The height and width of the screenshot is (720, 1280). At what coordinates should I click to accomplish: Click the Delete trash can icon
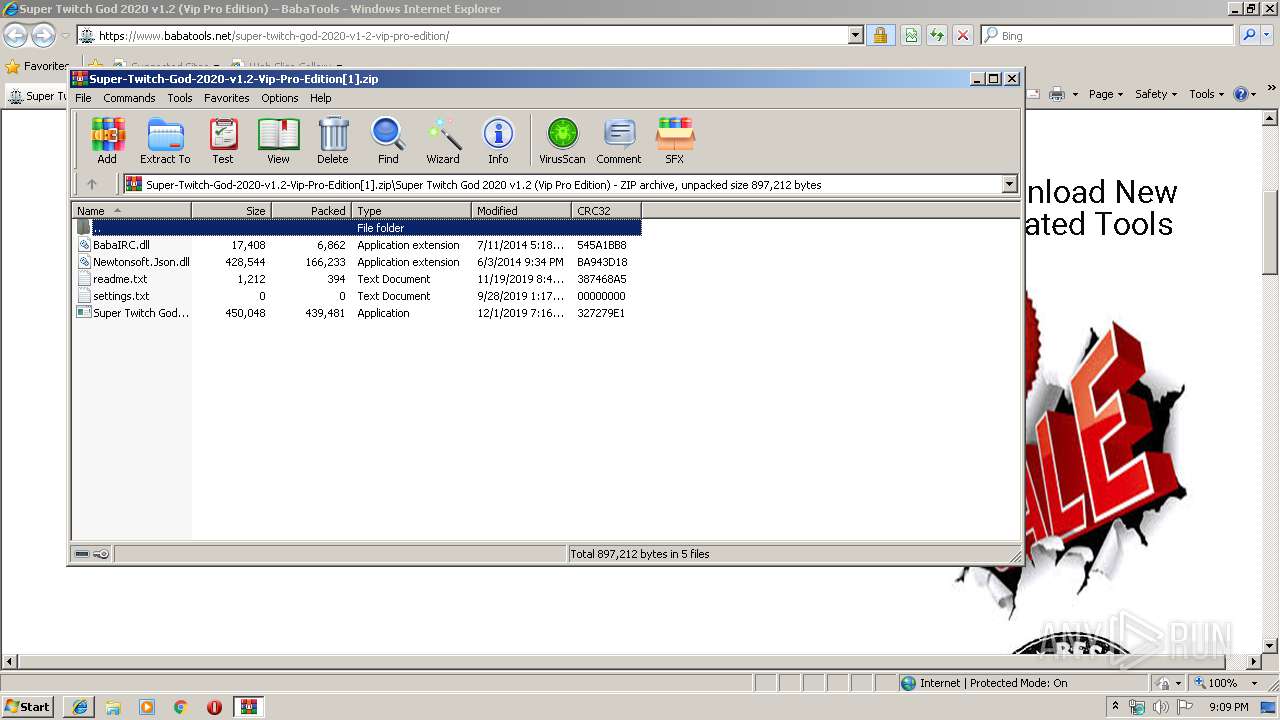[x=333, y=140]
